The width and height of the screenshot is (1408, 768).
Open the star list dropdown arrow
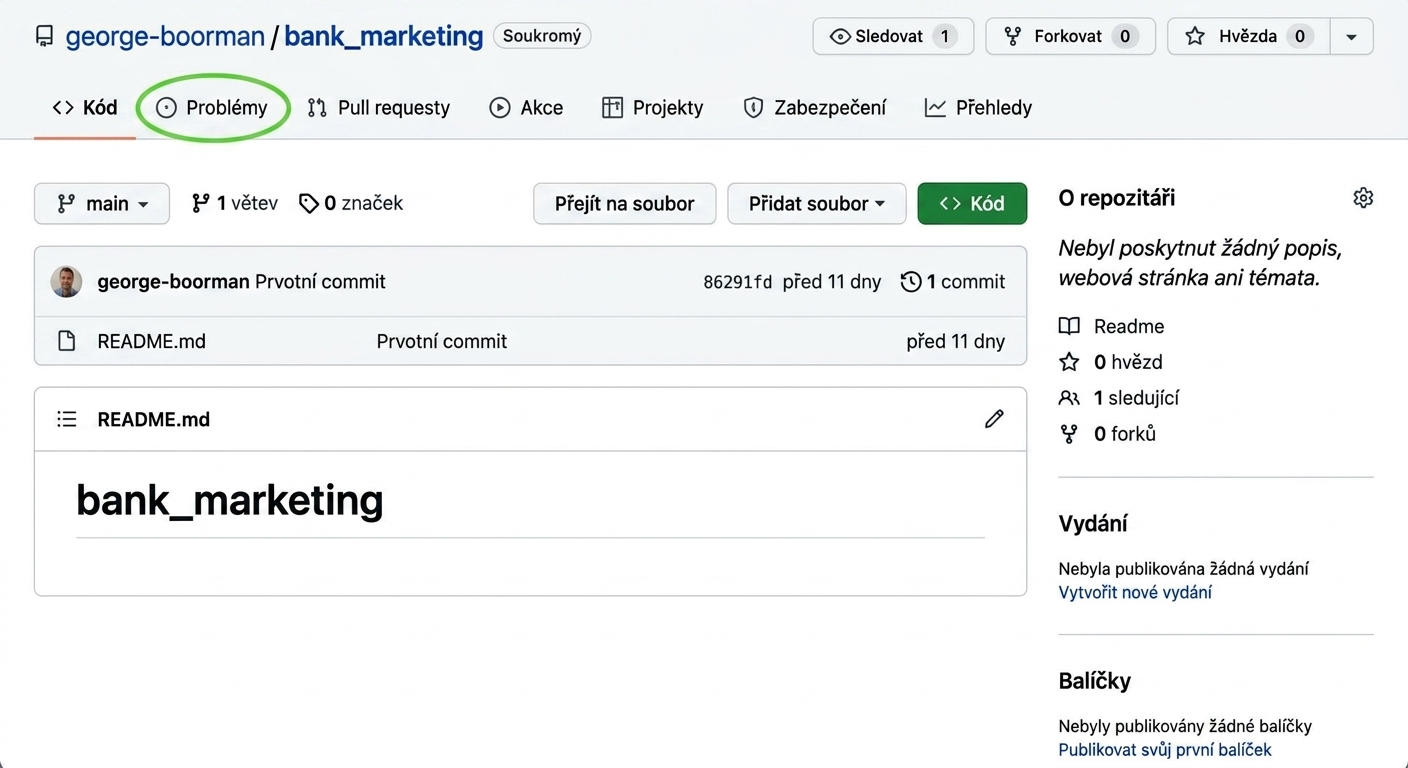1351,37
